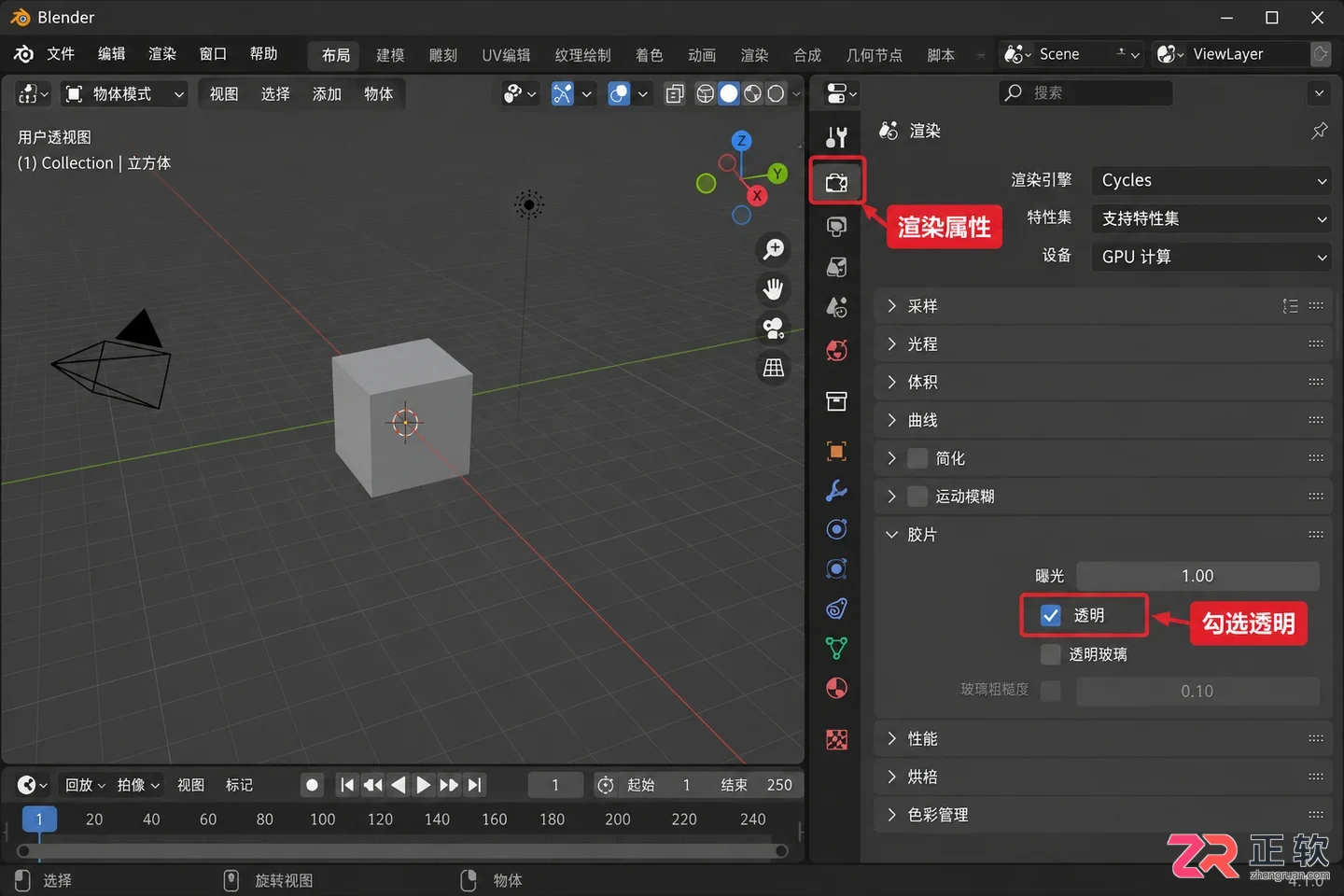This screenshot has width=1344, height=896.
Task: Toggle the preview range clock button
Action: [606, 785]
